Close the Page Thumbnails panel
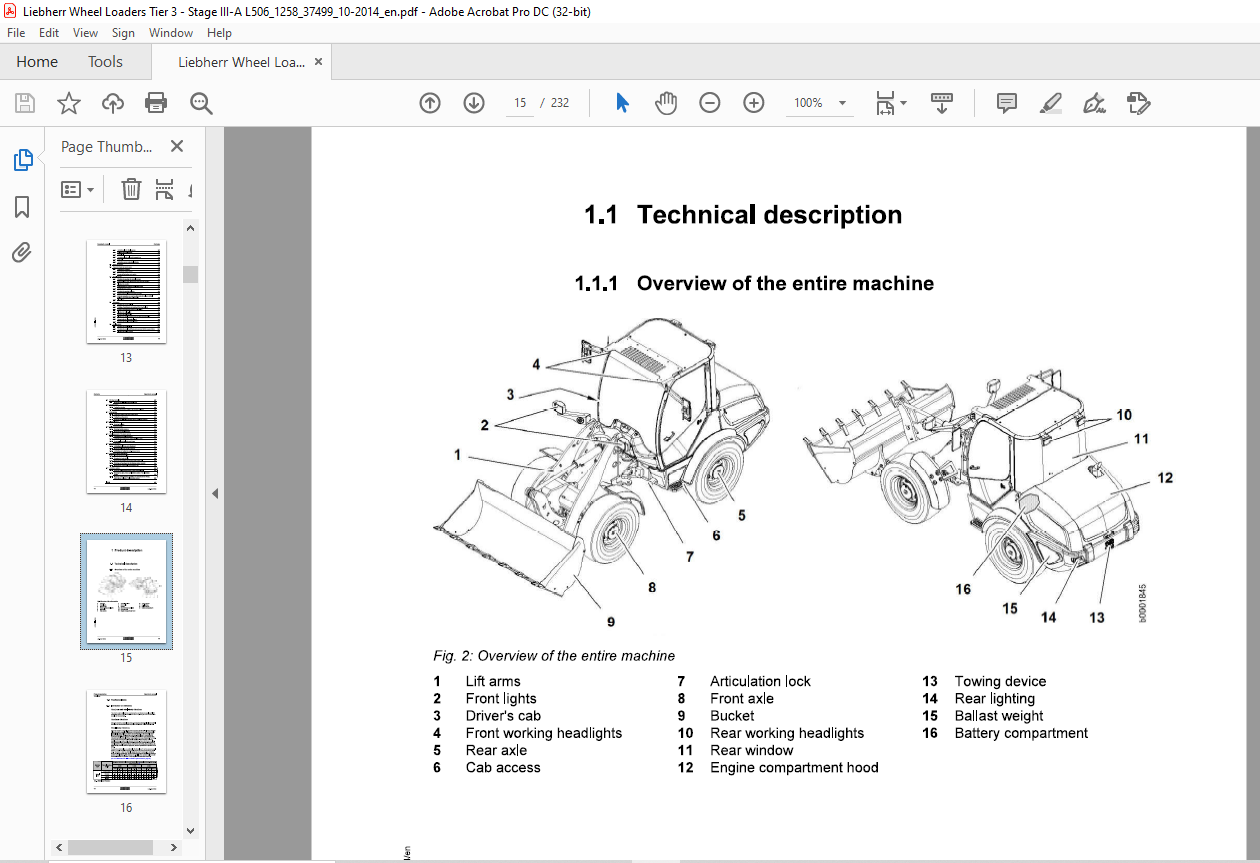 (177, 146)
